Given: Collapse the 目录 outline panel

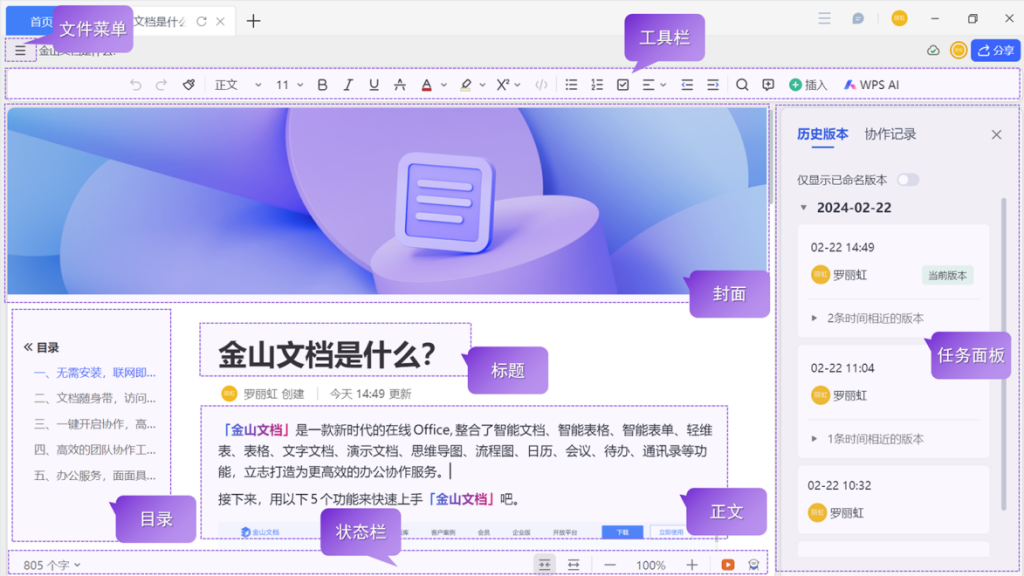Looking at the screenshot, I should (x=28, y=347).
